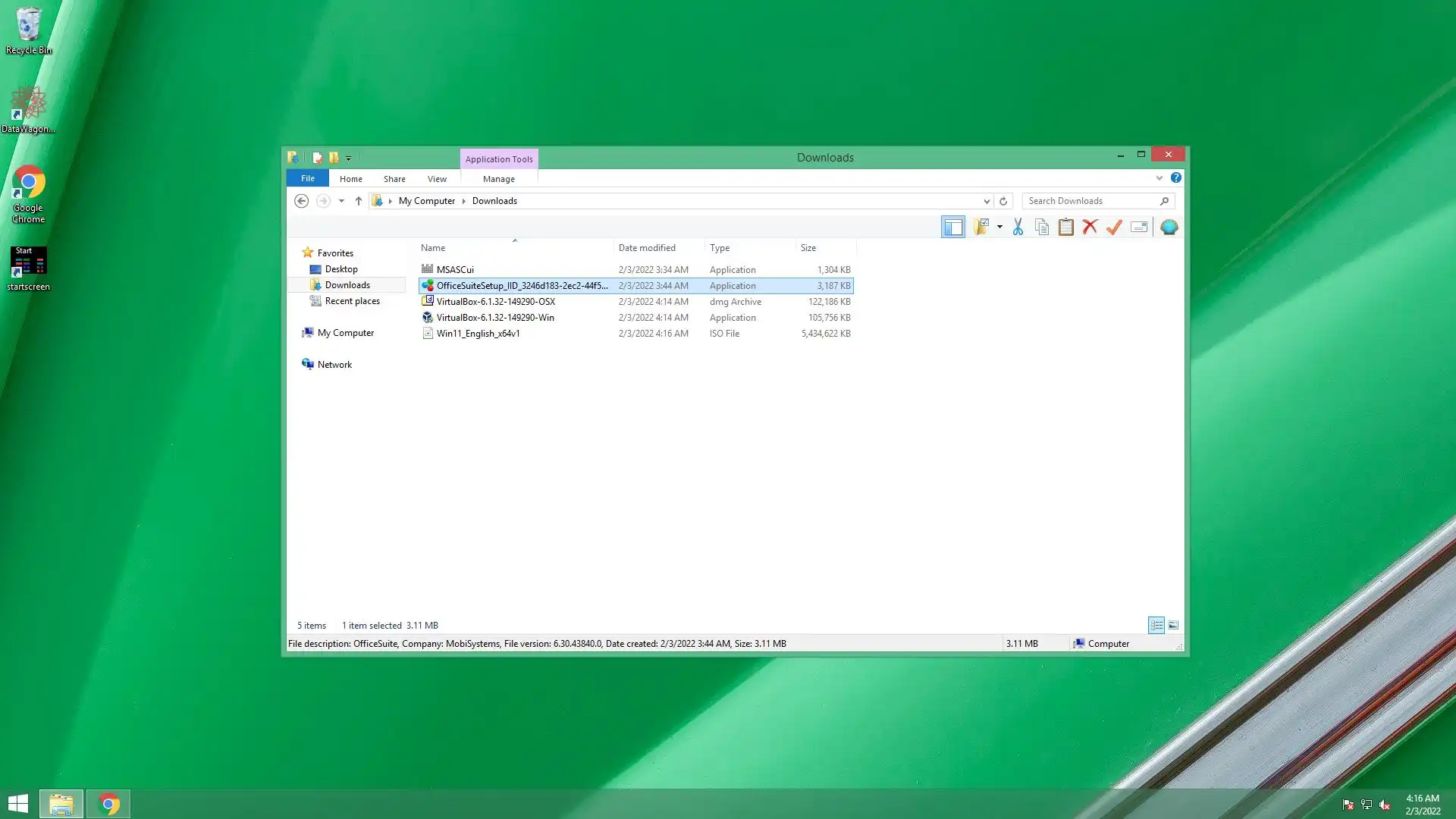The image size is (1456, 819).
Task: Expand the ribbon with the chevron
Action: pos(1159,178)
